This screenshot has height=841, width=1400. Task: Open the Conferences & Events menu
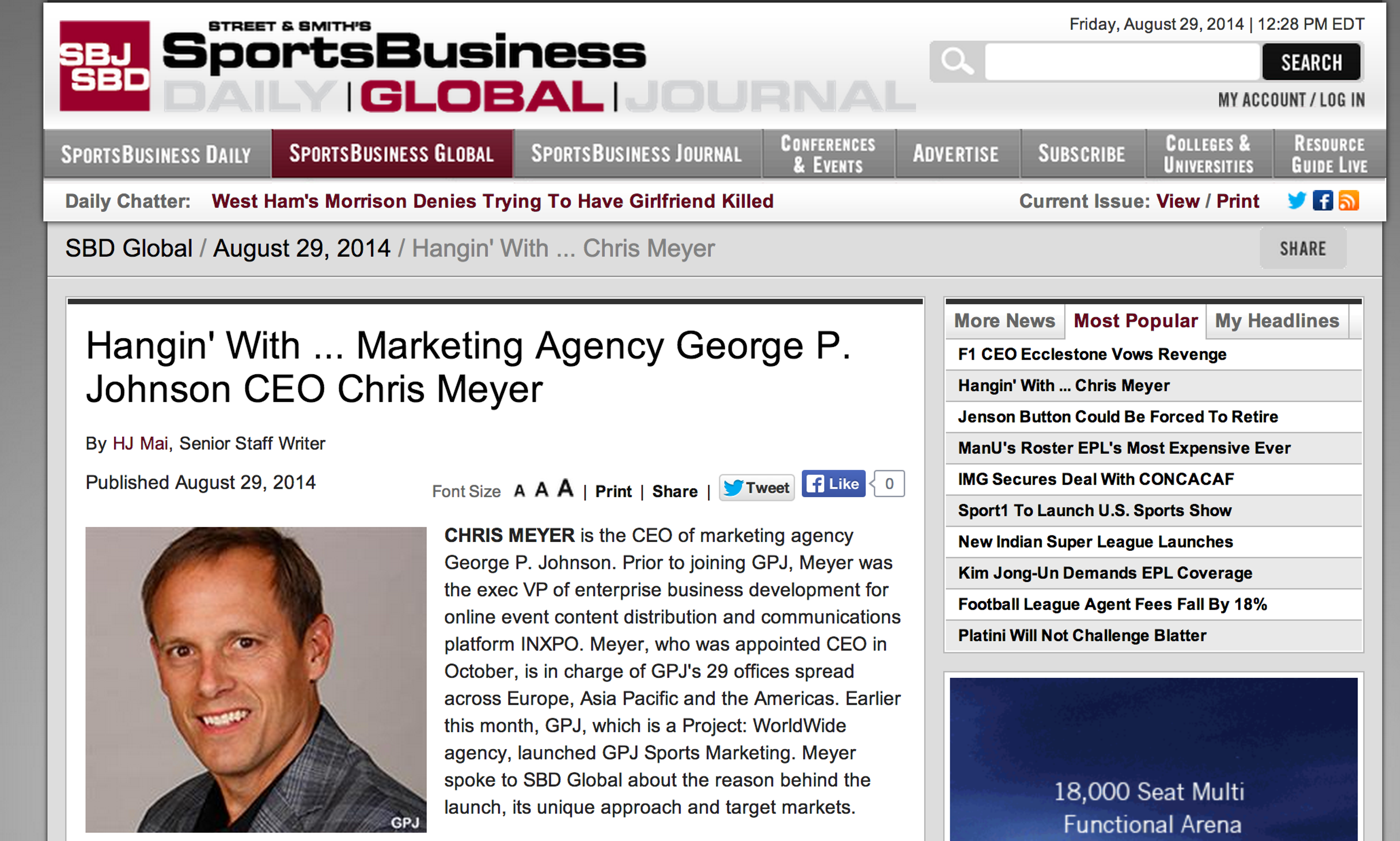click(828, 153)
